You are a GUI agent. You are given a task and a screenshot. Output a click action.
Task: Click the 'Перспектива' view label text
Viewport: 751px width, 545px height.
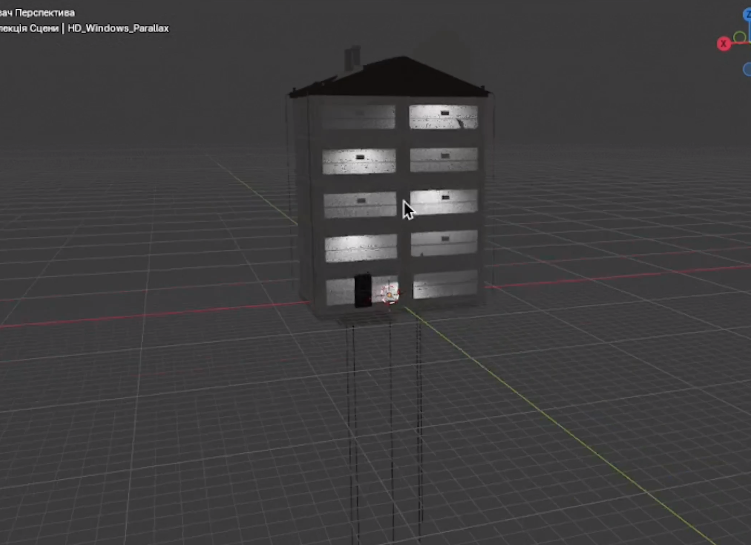point(45,13)
